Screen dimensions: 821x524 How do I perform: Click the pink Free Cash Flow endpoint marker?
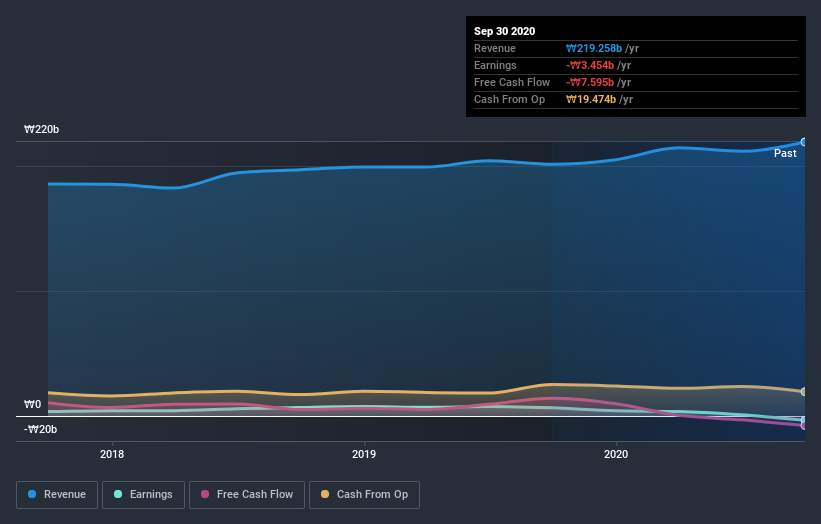click(x=803, y=426)
